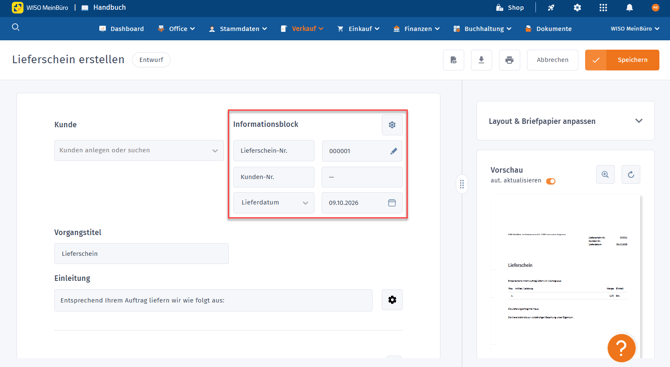Open the apps grid icon
This screenshot has height=367, width=670.
(x=603, y=8)
